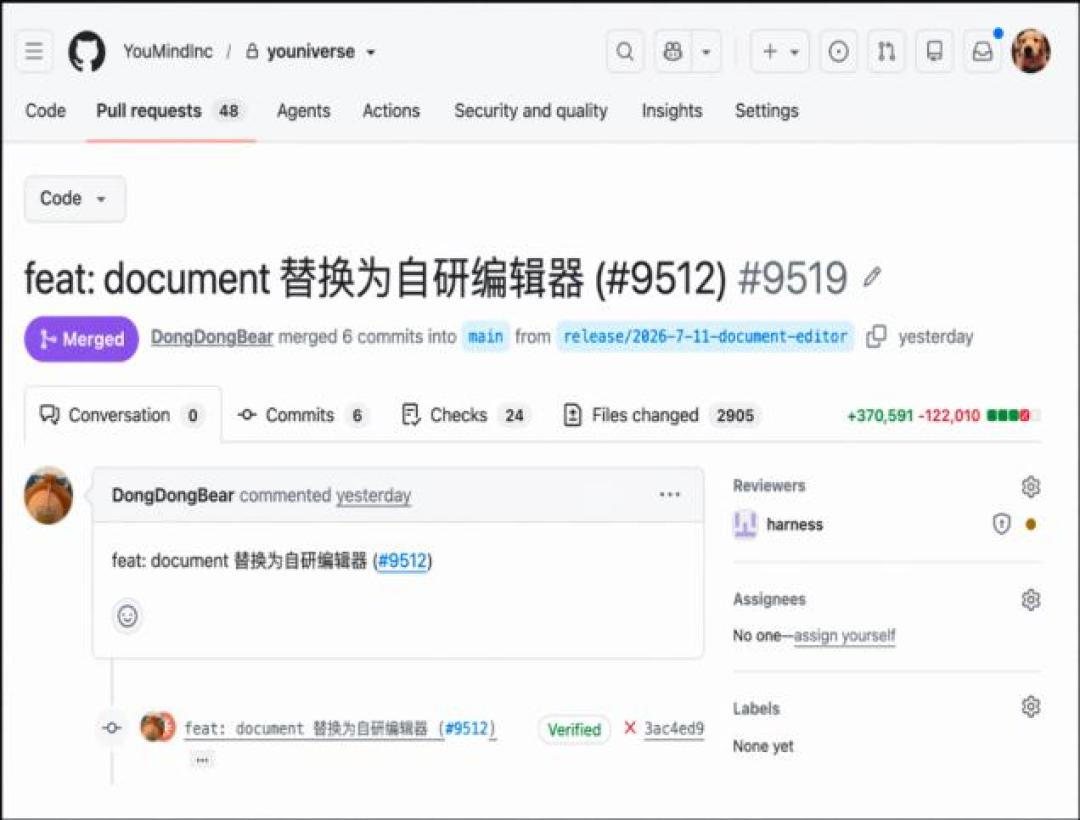Expand the Copilot dropdown arrow
Viewport: 1080px width, 820px height.
click(x=706, y=52)
